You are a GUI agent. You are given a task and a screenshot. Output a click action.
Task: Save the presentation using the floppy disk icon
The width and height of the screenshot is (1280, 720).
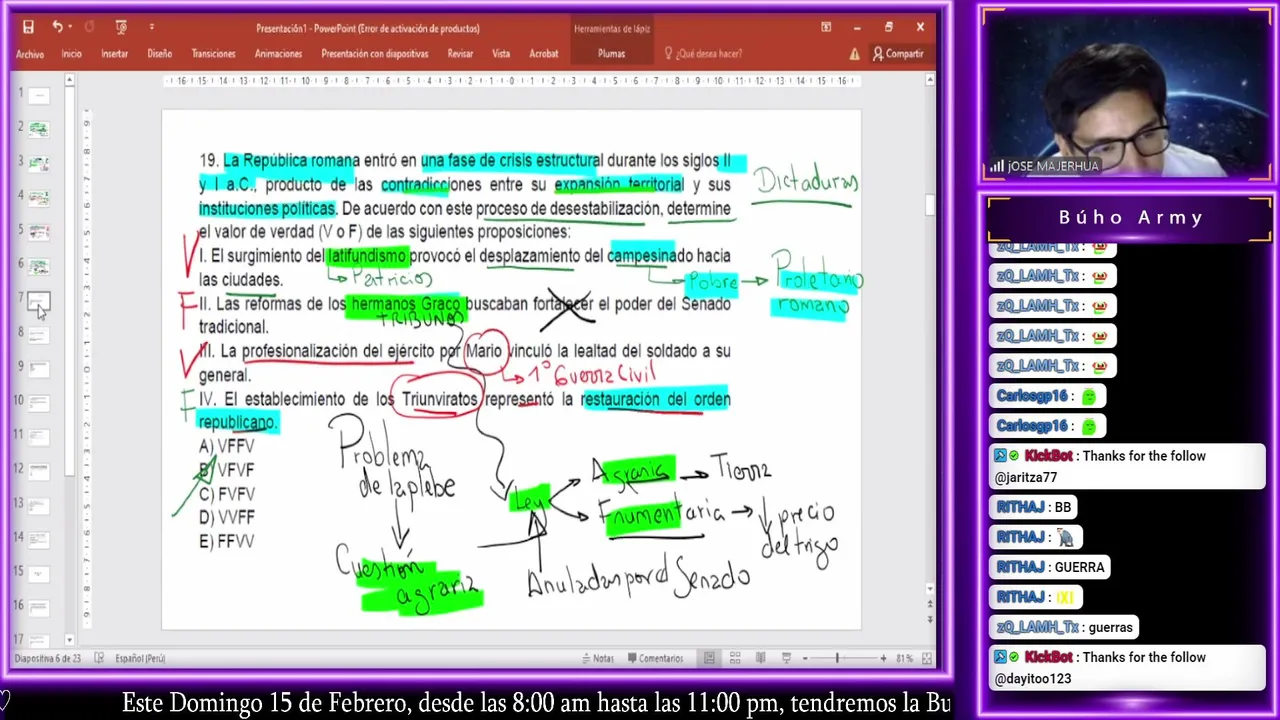(x=28, y=27)
